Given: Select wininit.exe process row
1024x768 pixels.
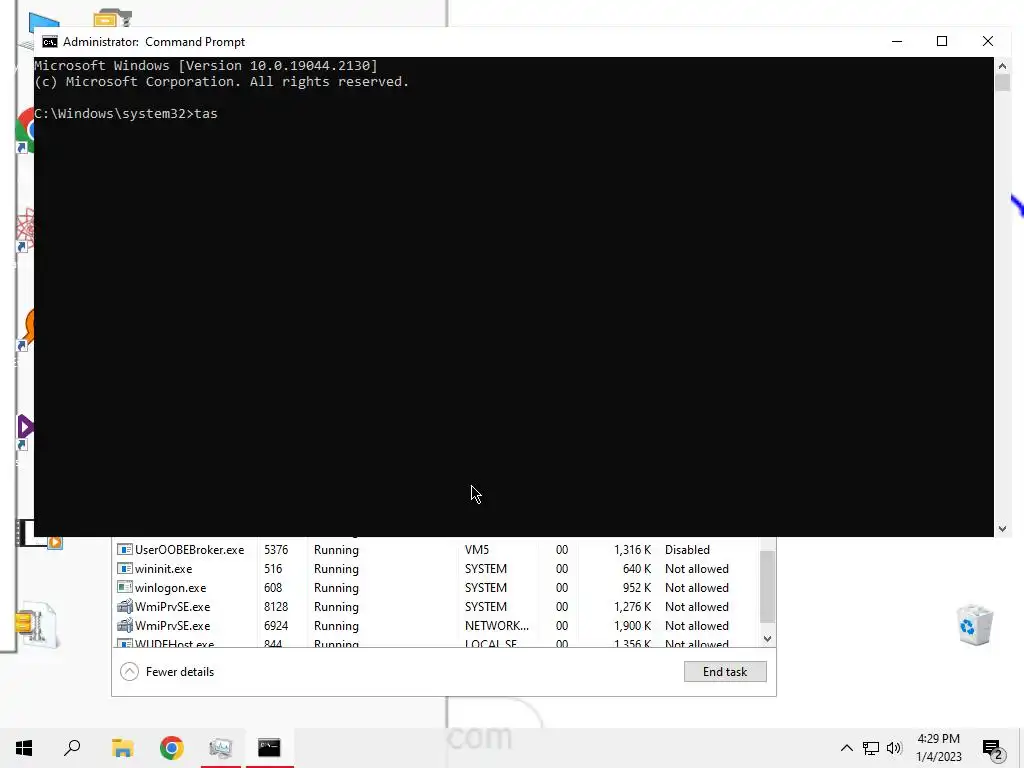Looking at the screenshot, I should point(436,569).
